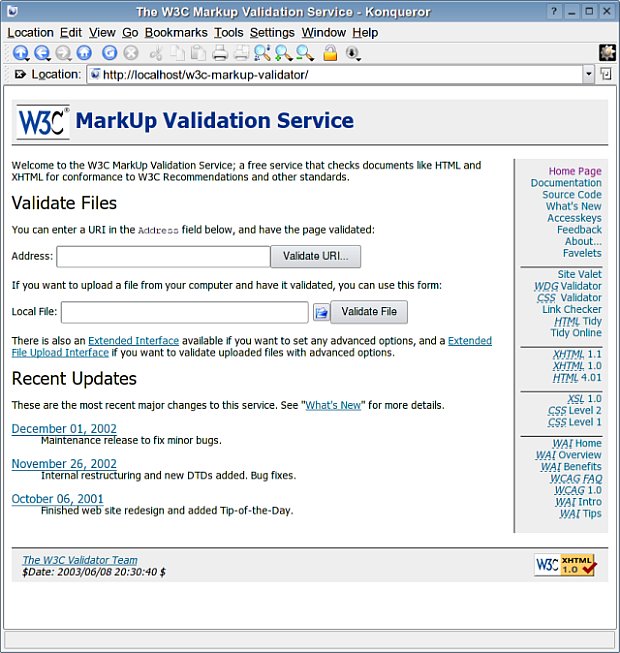Open the XHTML 1.1 sidebar link
The width and height of the screenshot is (620, 653).
tap(577, 354)
